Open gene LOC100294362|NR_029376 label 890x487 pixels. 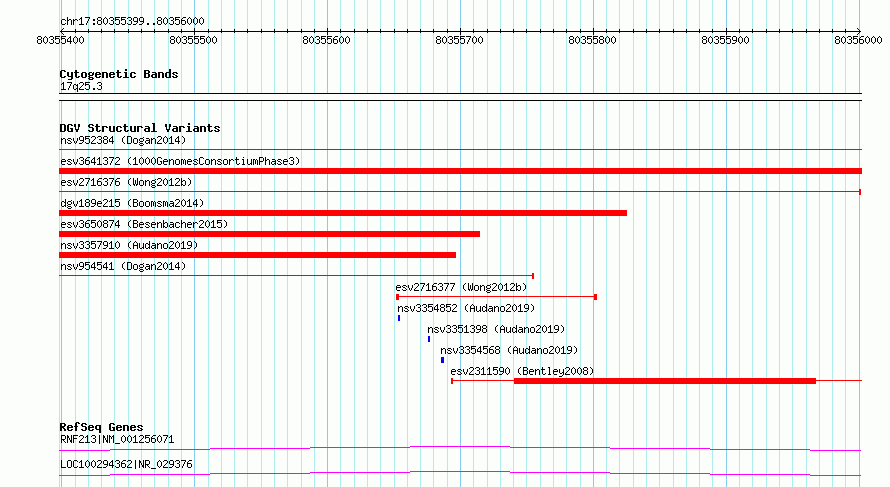pyautogui.click(x=126, y=464)
